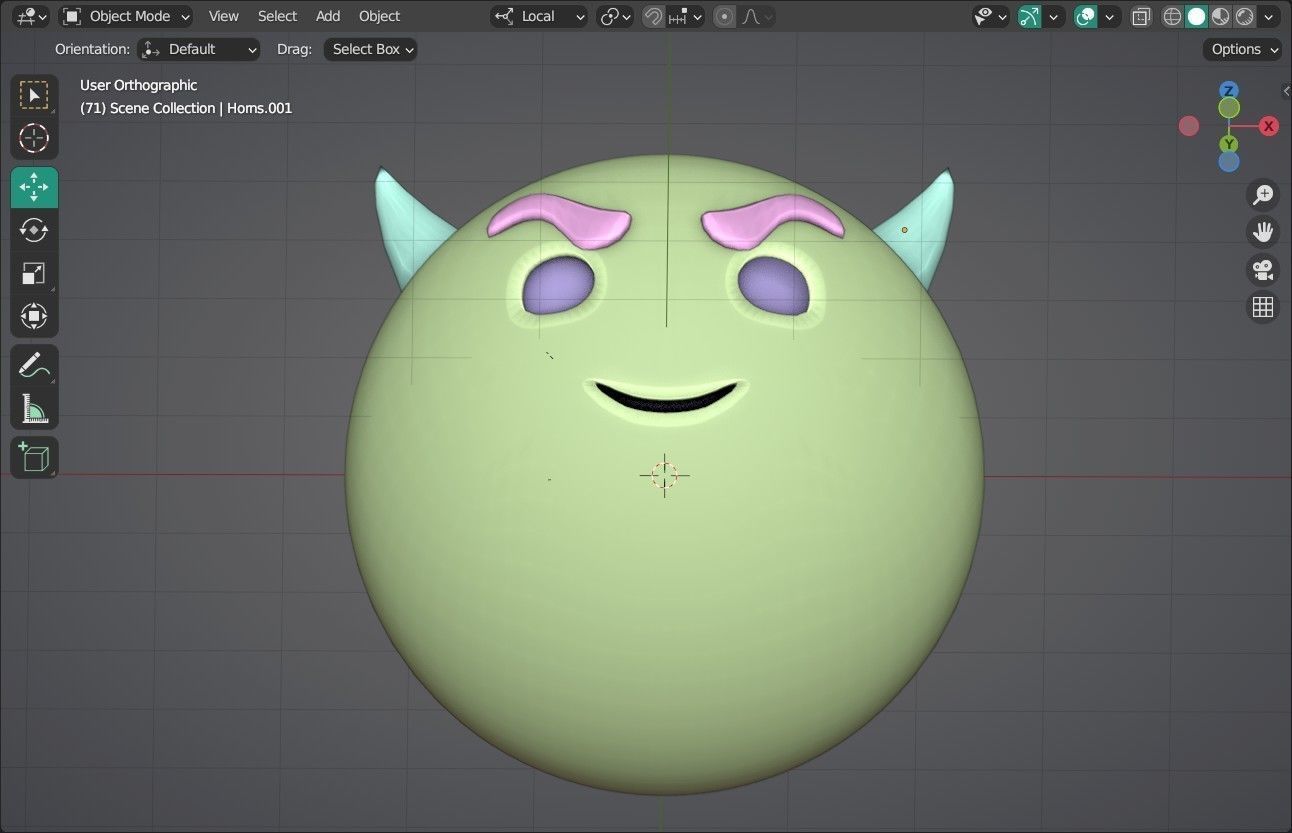
Task: Toggle snapping with the magnet icon
Action: pyautogui.click(x=653, y=16)
